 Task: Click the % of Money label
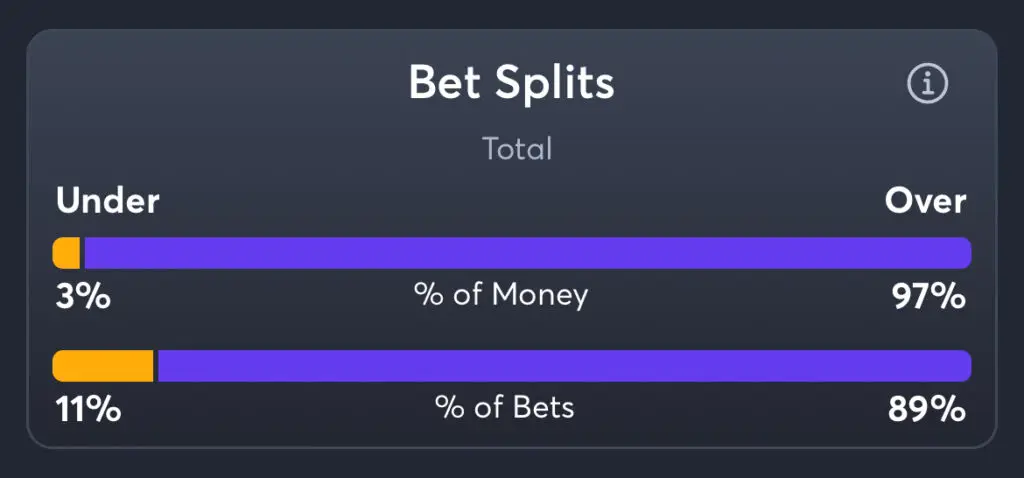click(x=501, y=295)
